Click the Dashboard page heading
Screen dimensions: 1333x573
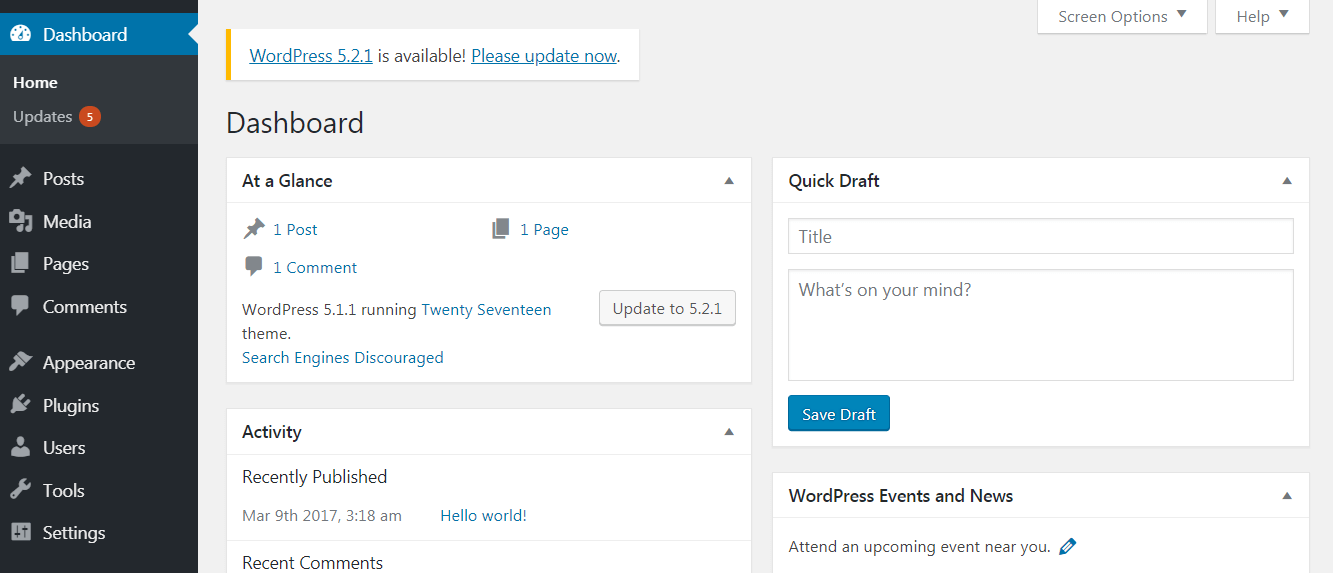coord(295,123)
